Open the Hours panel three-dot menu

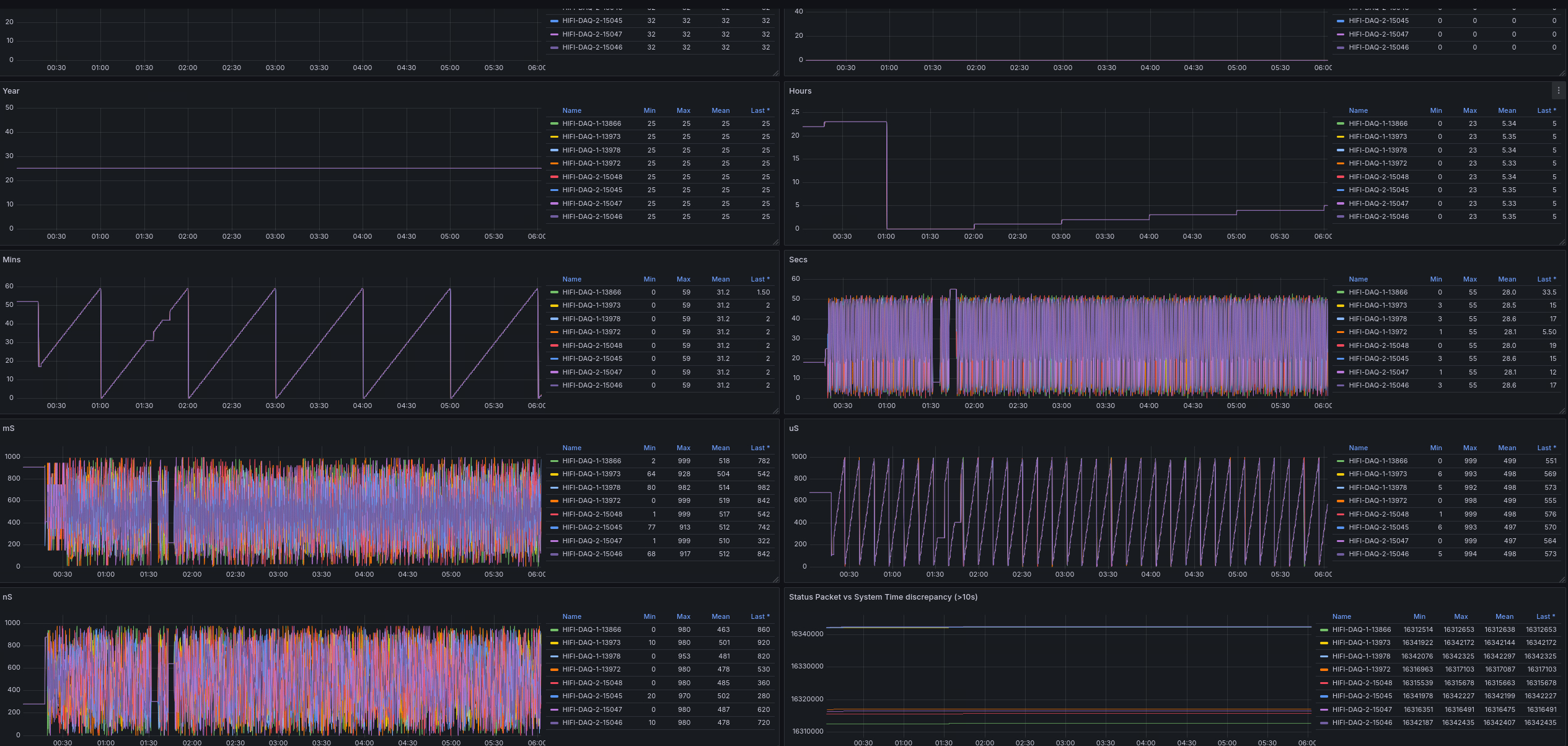click(x=1559, y=91)
